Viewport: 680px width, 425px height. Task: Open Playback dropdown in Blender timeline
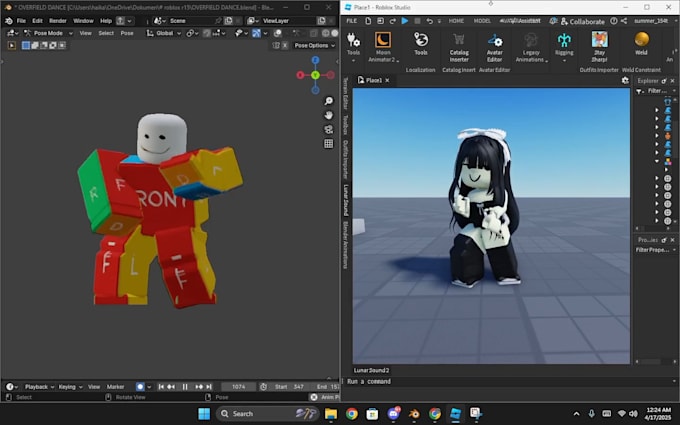pos(39,386)
